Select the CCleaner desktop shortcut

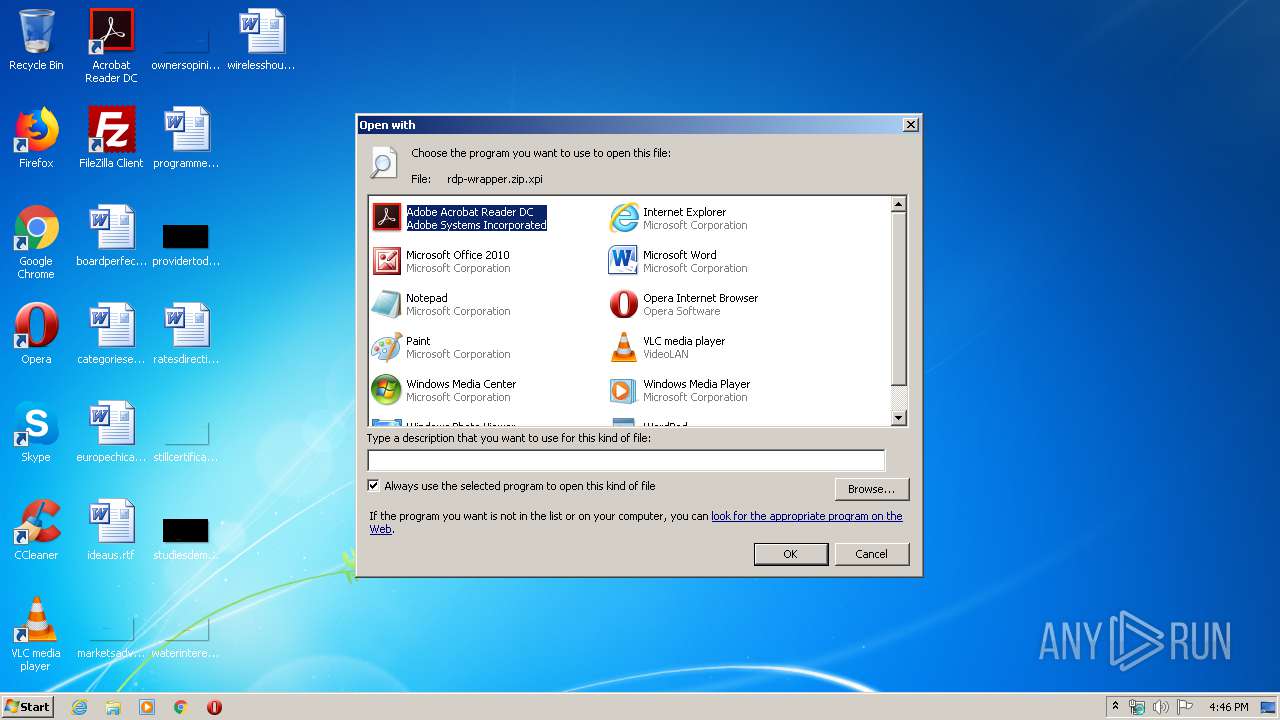pyautogui.click(x=36, y=530)
